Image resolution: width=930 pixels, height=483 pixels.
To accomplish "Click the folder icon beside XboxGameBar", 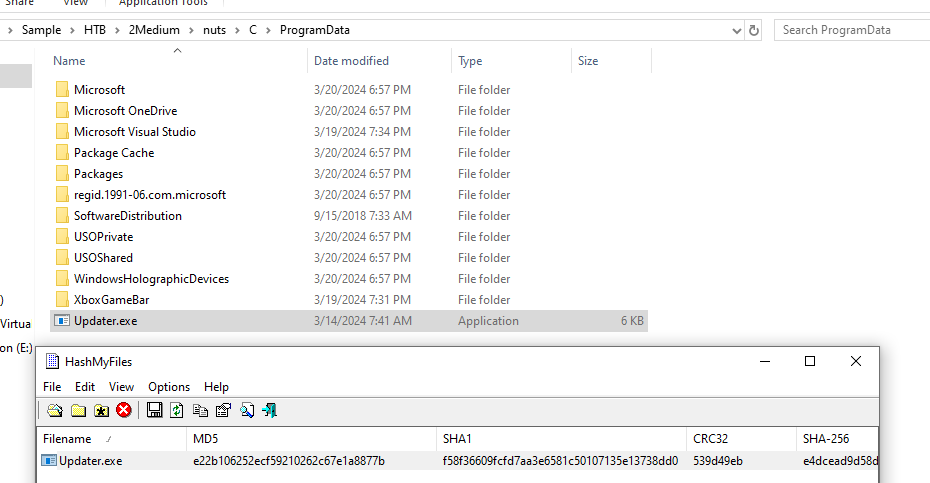I will pos(62,300).
